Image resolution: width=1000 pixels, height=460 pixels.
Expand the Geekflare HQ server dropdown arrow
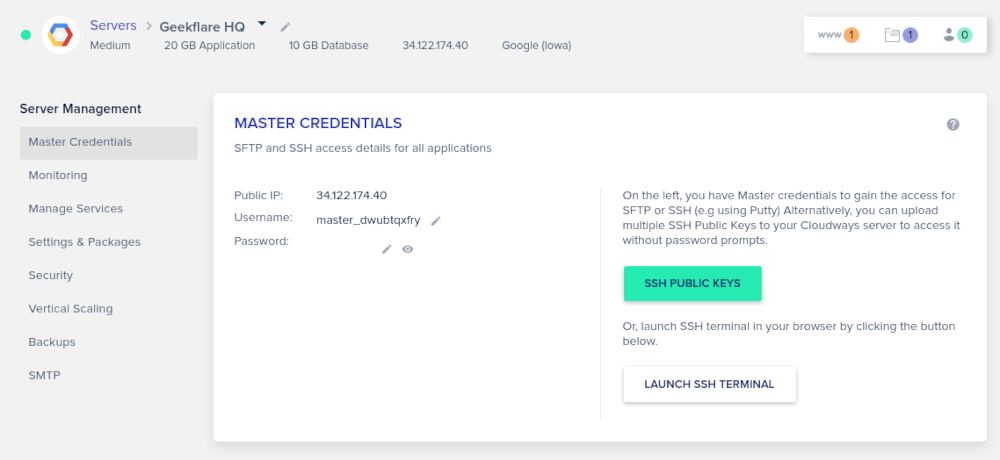pos(262,23)
